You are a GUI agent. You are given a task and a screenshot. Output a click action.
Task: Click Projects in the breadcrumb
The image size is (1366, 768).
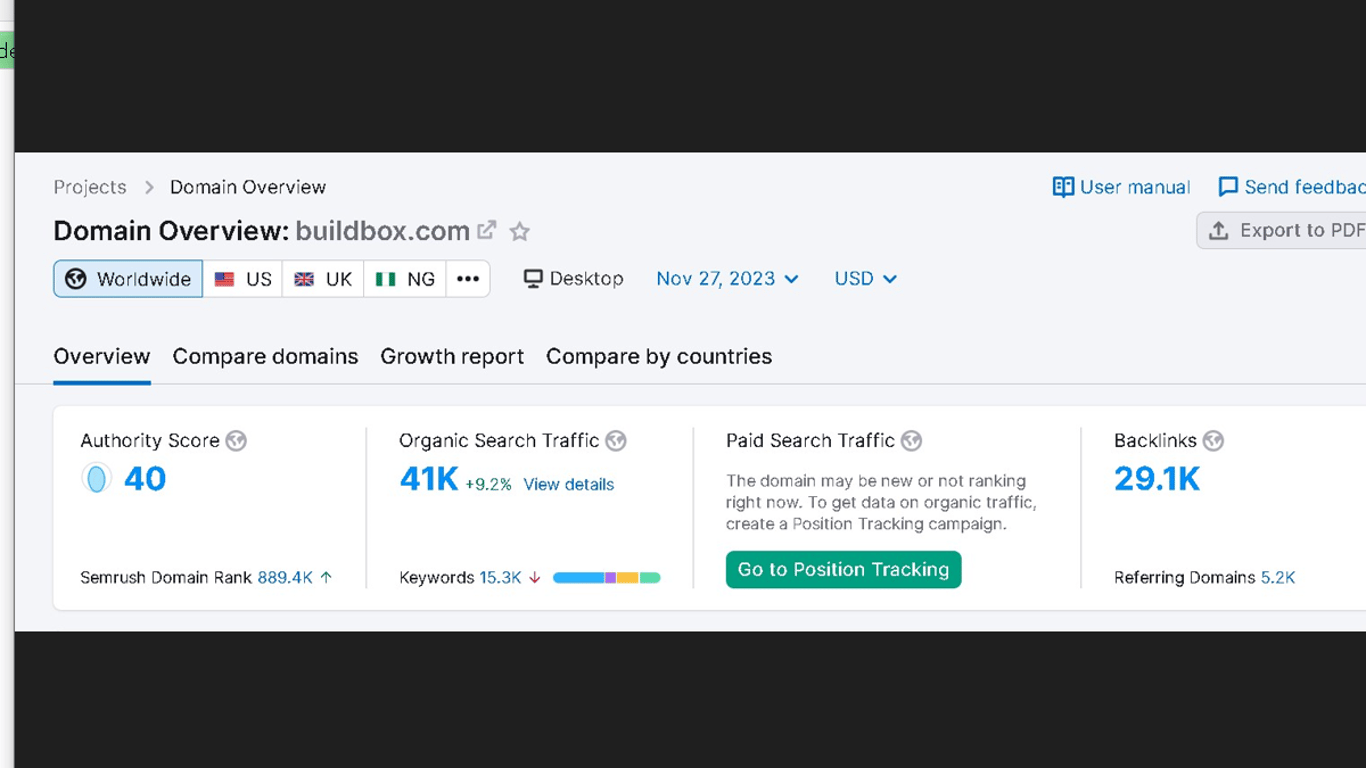(x=90, y=187)
